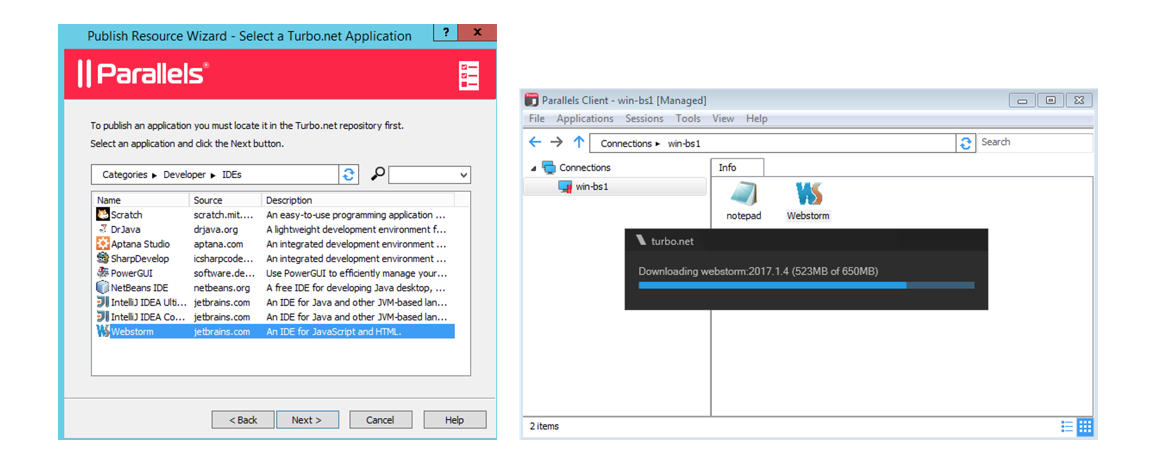Click the drjava.org source cell
Image resolution: width=1156 pixels, height=466 pixels.
217,229
